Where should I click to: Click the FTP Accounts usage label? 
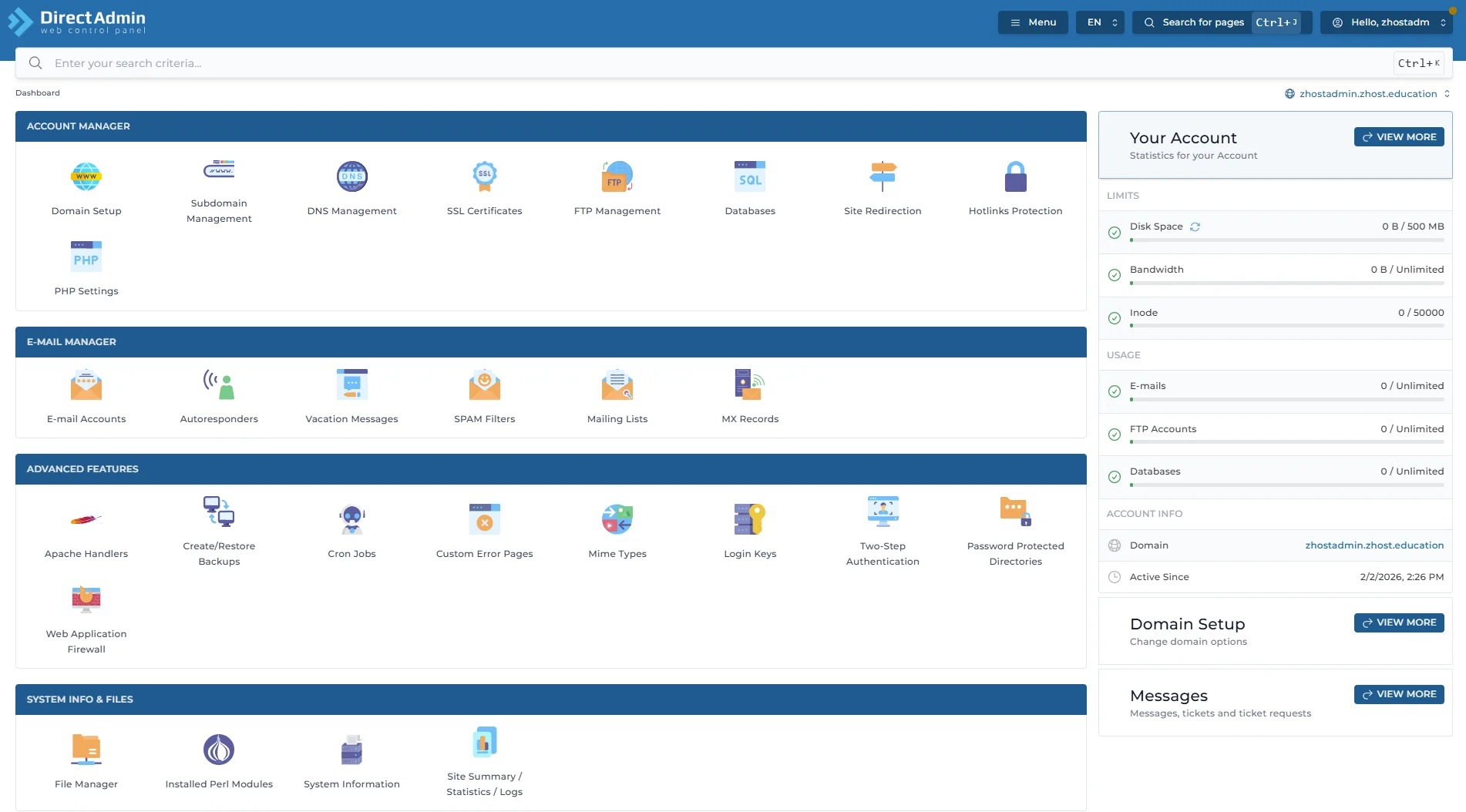pyautogui.click(x=1163, y=429)
